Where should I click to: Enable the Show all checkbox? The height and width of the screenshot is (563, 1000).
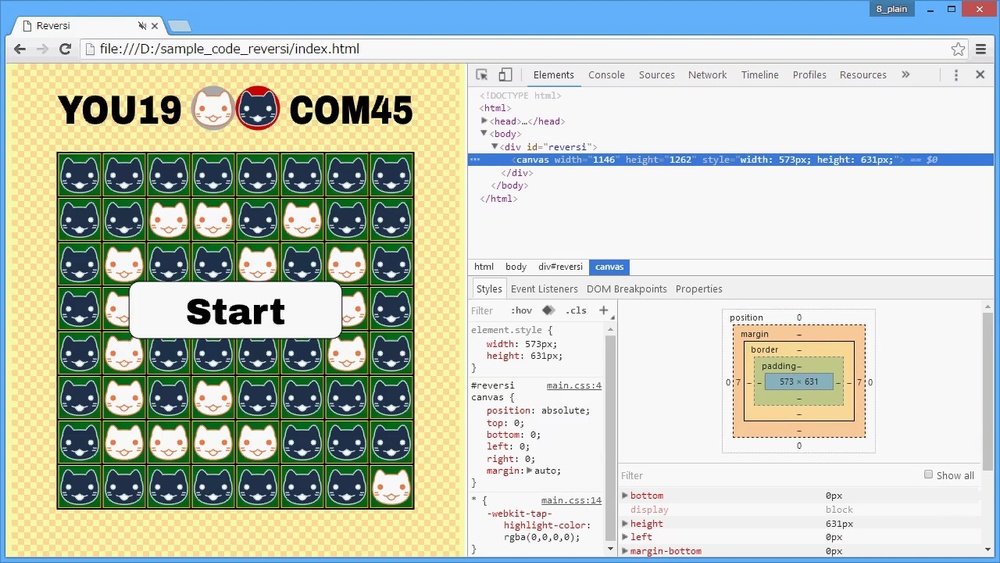coord(929,474)
